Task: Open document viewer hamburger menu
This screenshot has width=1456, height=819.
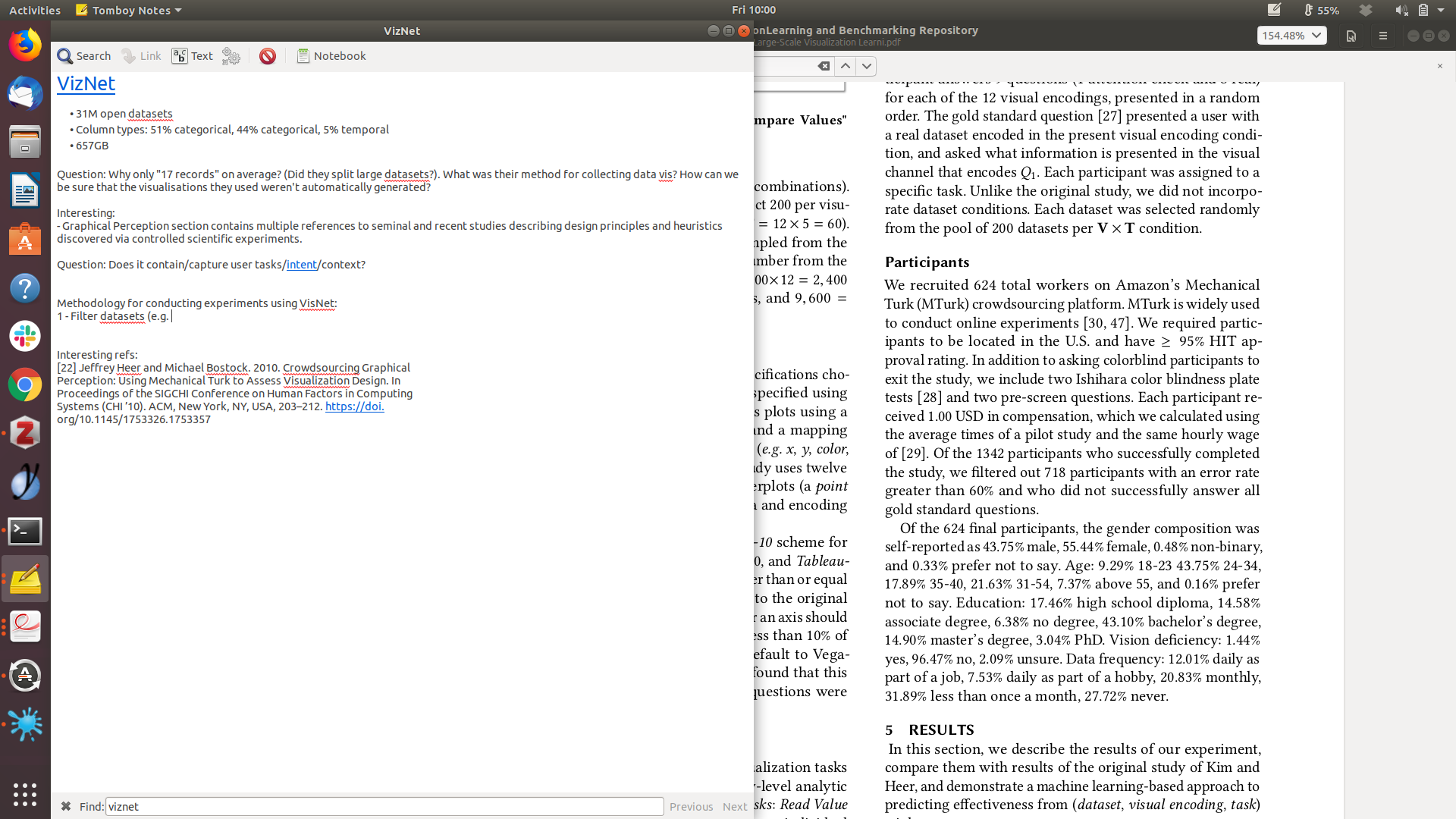Action: coord(1382,36)
